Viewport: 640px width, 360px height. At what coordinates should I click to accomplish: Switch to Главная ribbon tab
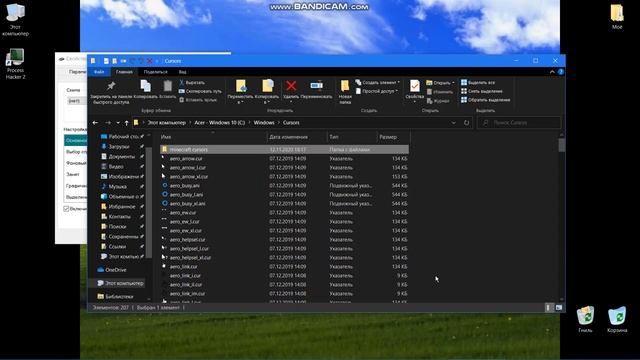click(x=124, y=72)
